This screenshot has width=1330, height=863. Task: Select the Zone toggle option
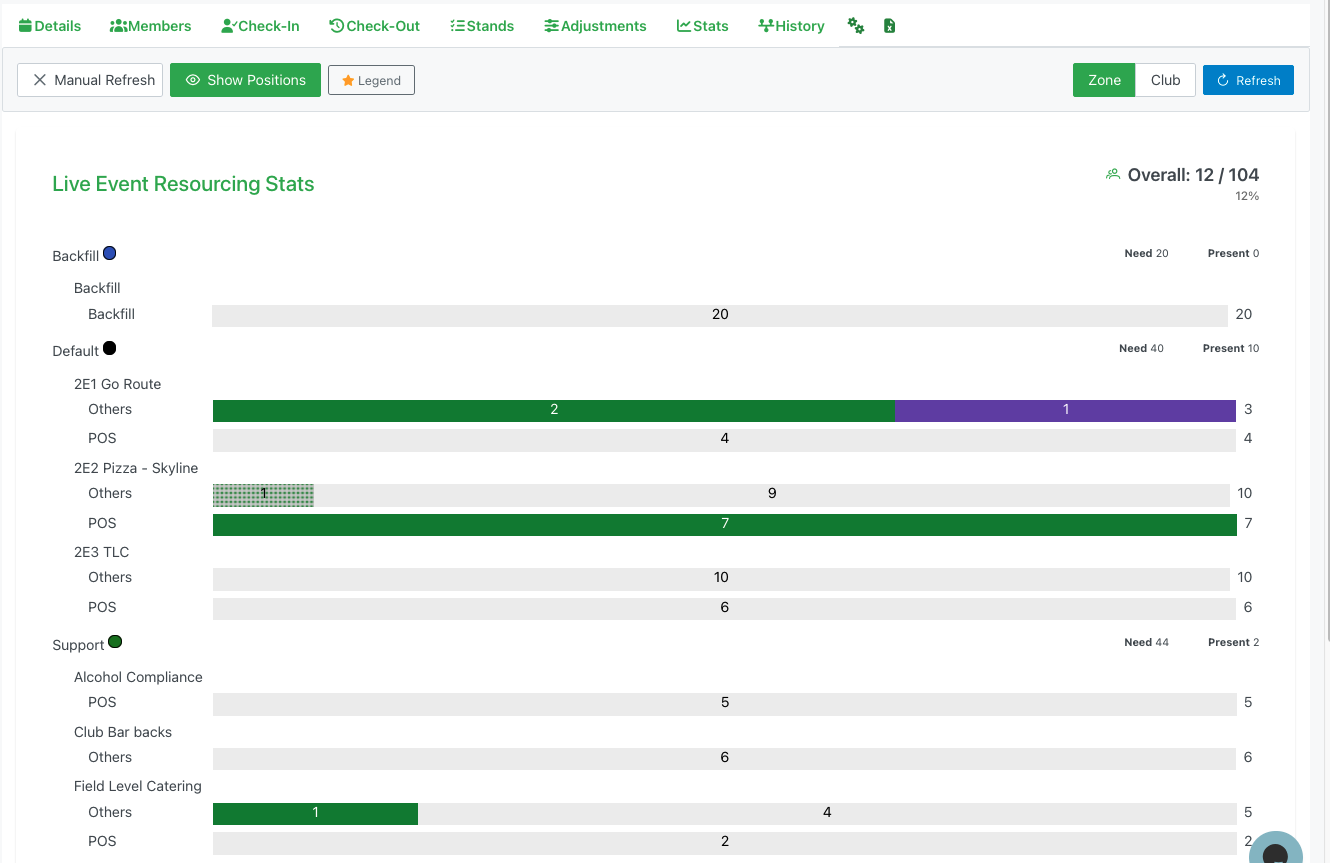coord(1104,80)
